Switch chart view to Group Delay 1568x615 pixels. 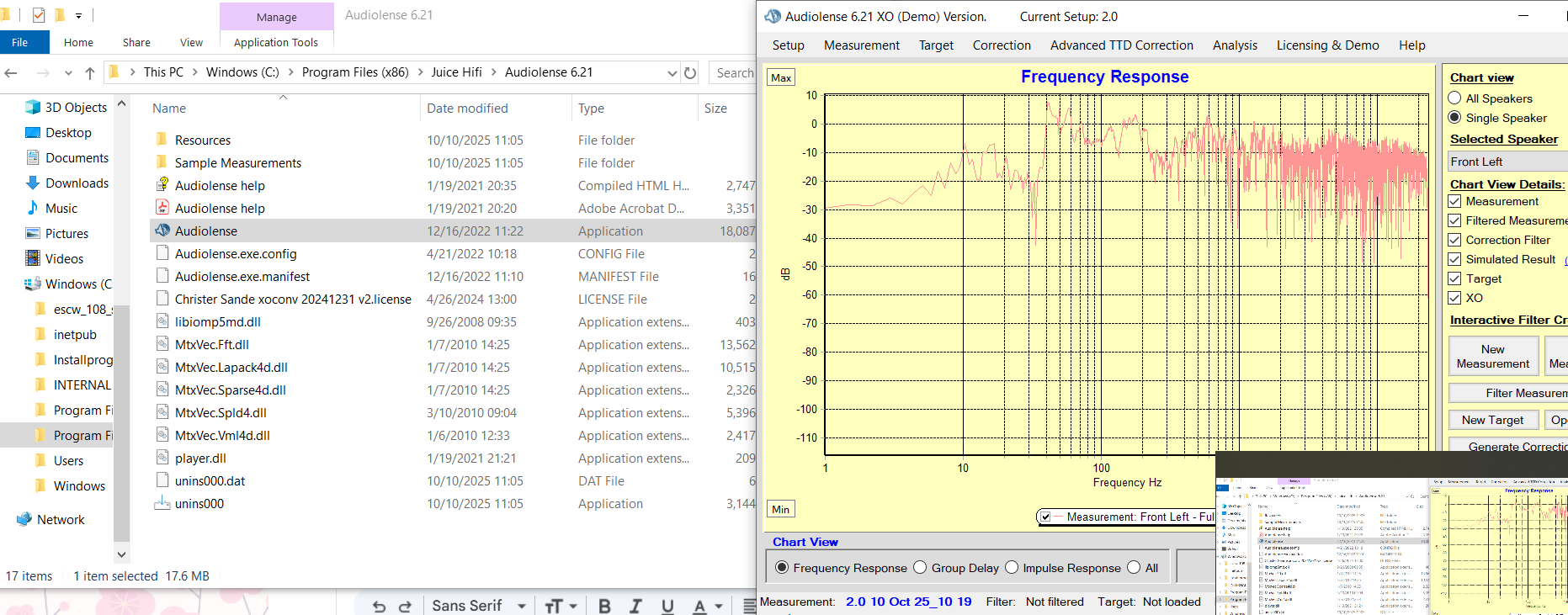tap(920, 568)
